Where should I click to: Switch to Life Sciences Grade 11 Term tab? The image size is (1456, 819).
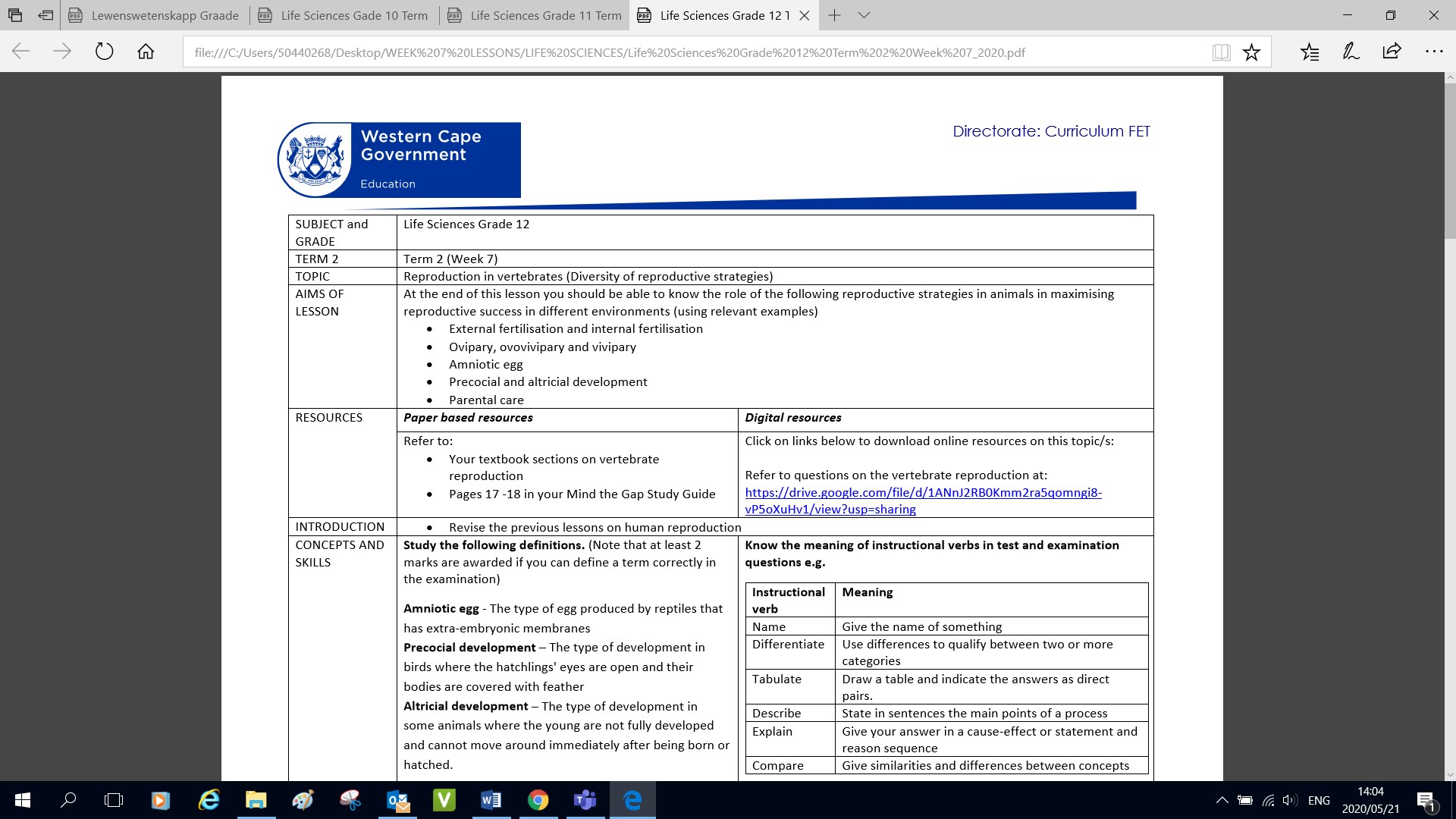pyautogui.click(x=534, y=15)
